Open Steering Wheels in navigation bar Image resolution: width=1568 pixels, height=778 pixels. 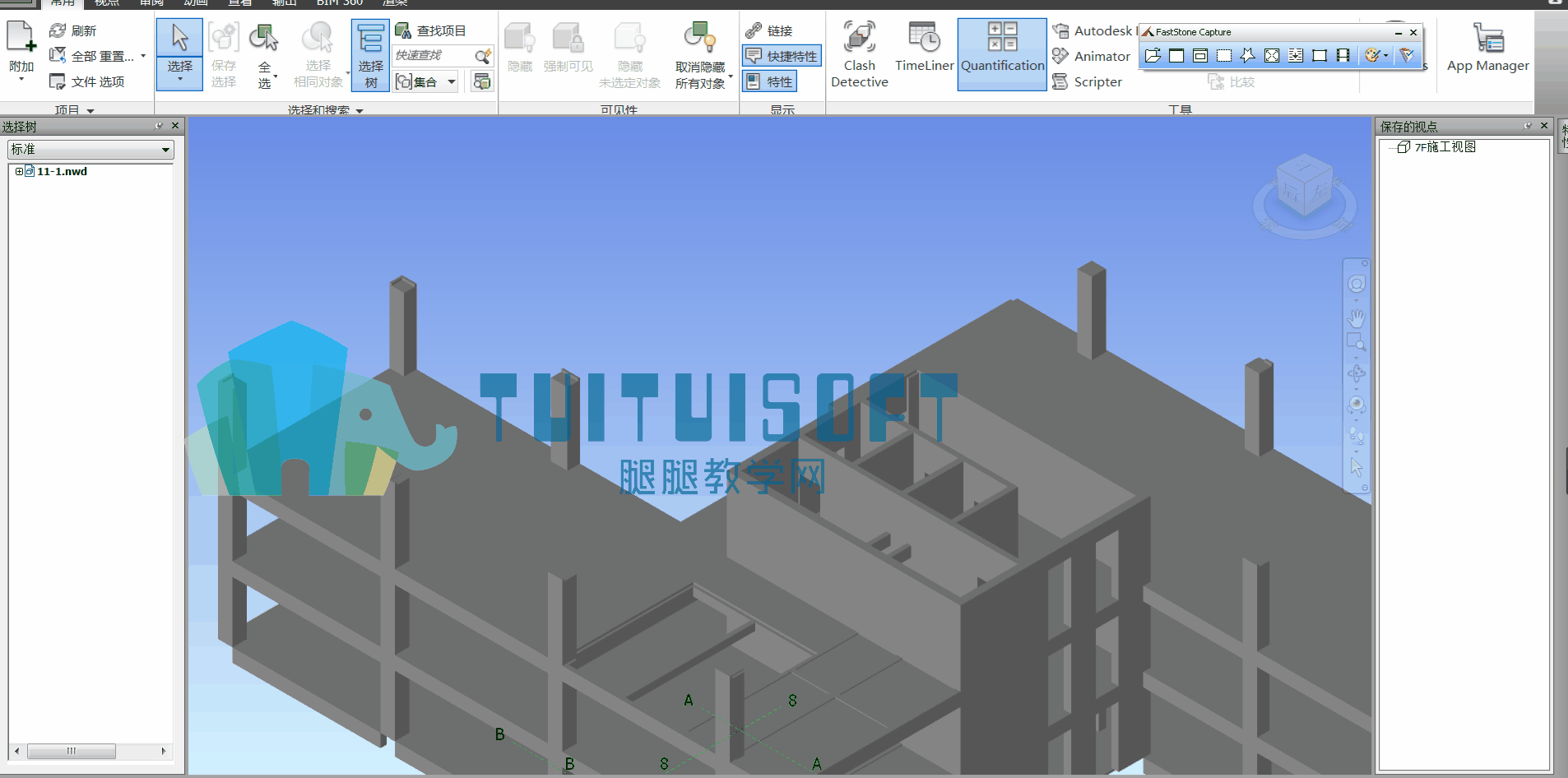(x=1356, y=284)
